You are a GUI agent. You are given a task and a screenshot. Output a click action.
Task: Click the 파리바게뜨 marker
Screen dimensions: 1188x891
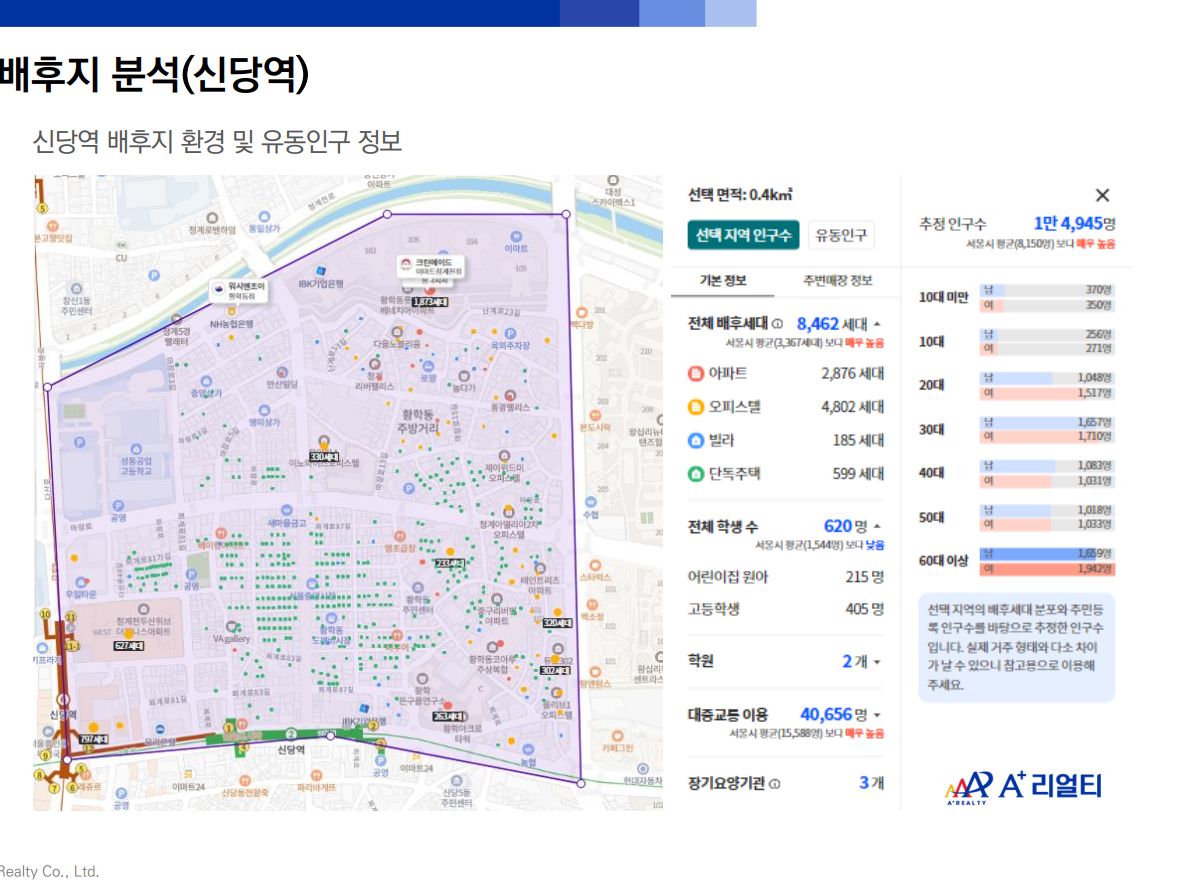point(316,776)
